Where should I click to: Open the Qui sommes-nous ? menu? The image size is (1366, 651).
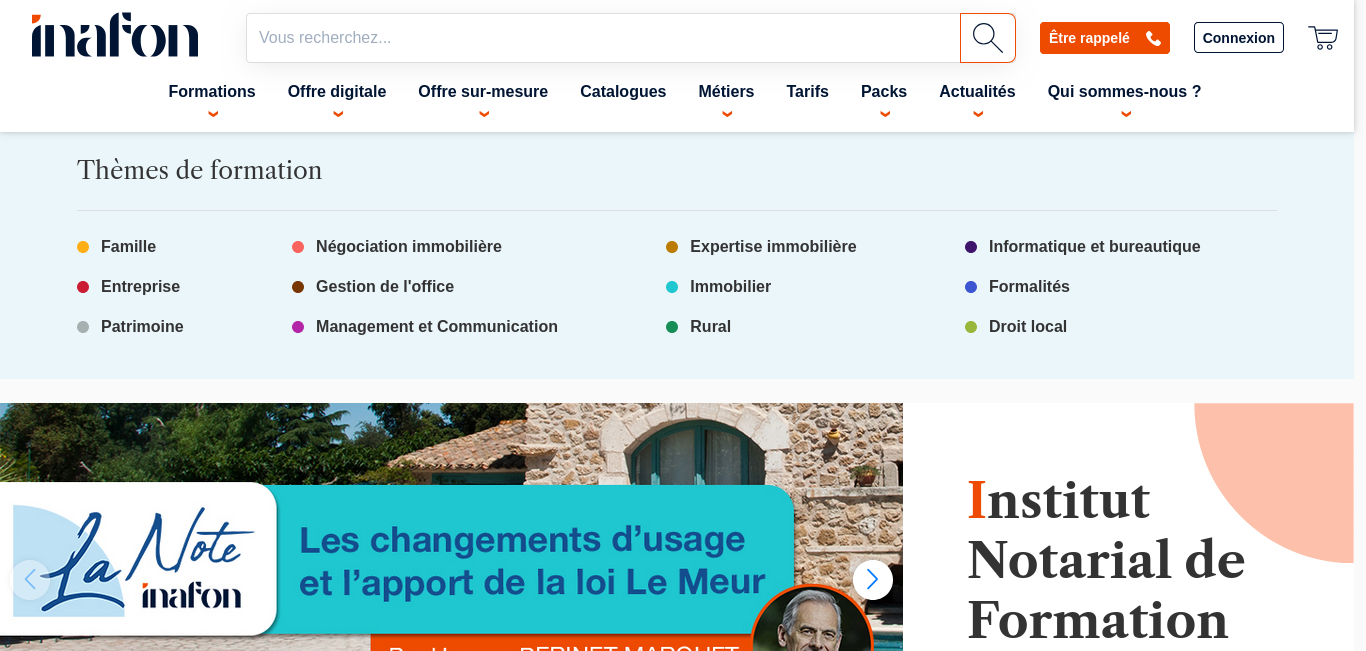[x=1125, y=92]
